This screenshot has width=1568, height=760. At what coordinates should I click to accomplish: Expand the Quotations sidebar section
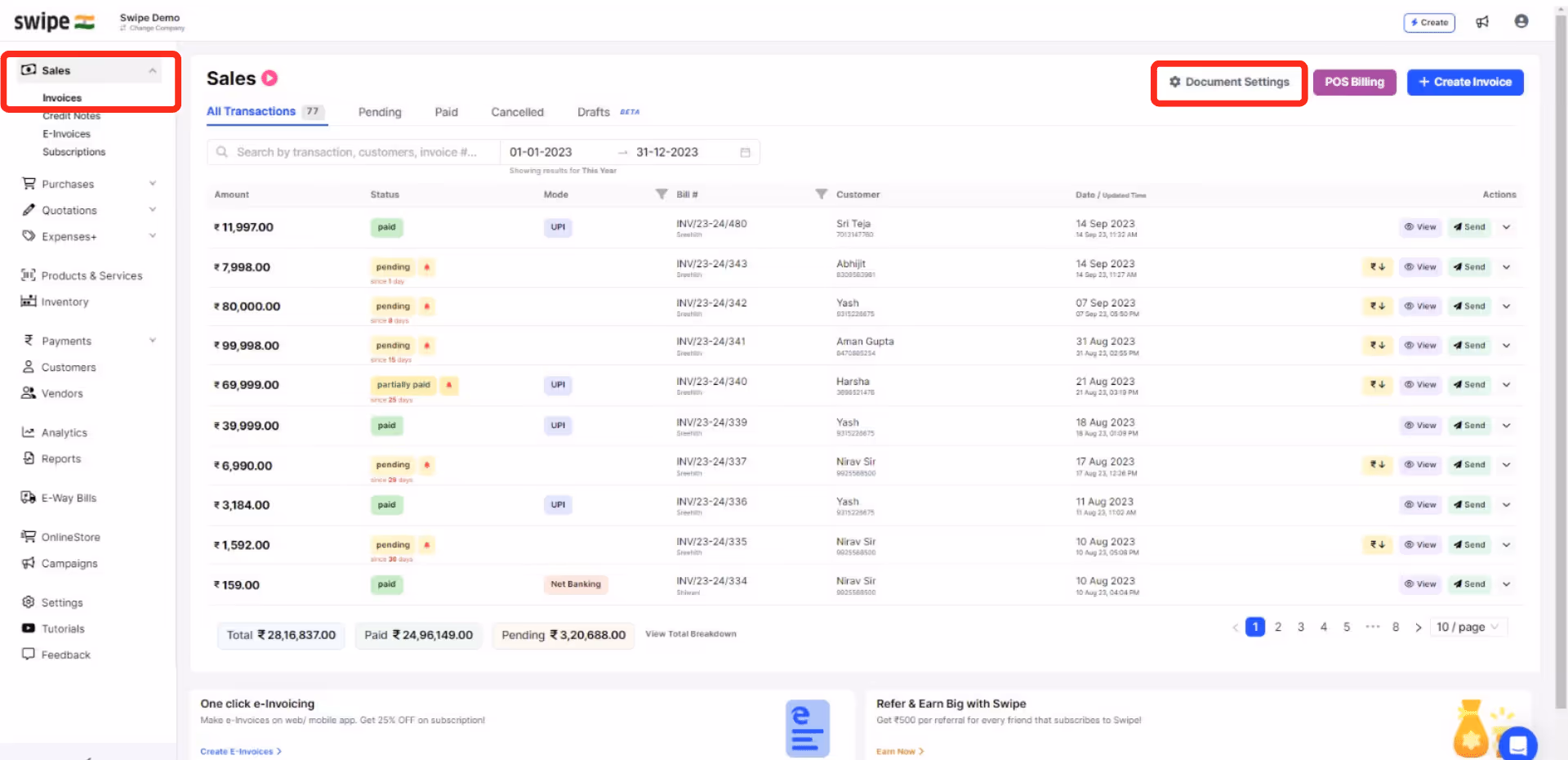pyautogui.click(x=153, y=210)
